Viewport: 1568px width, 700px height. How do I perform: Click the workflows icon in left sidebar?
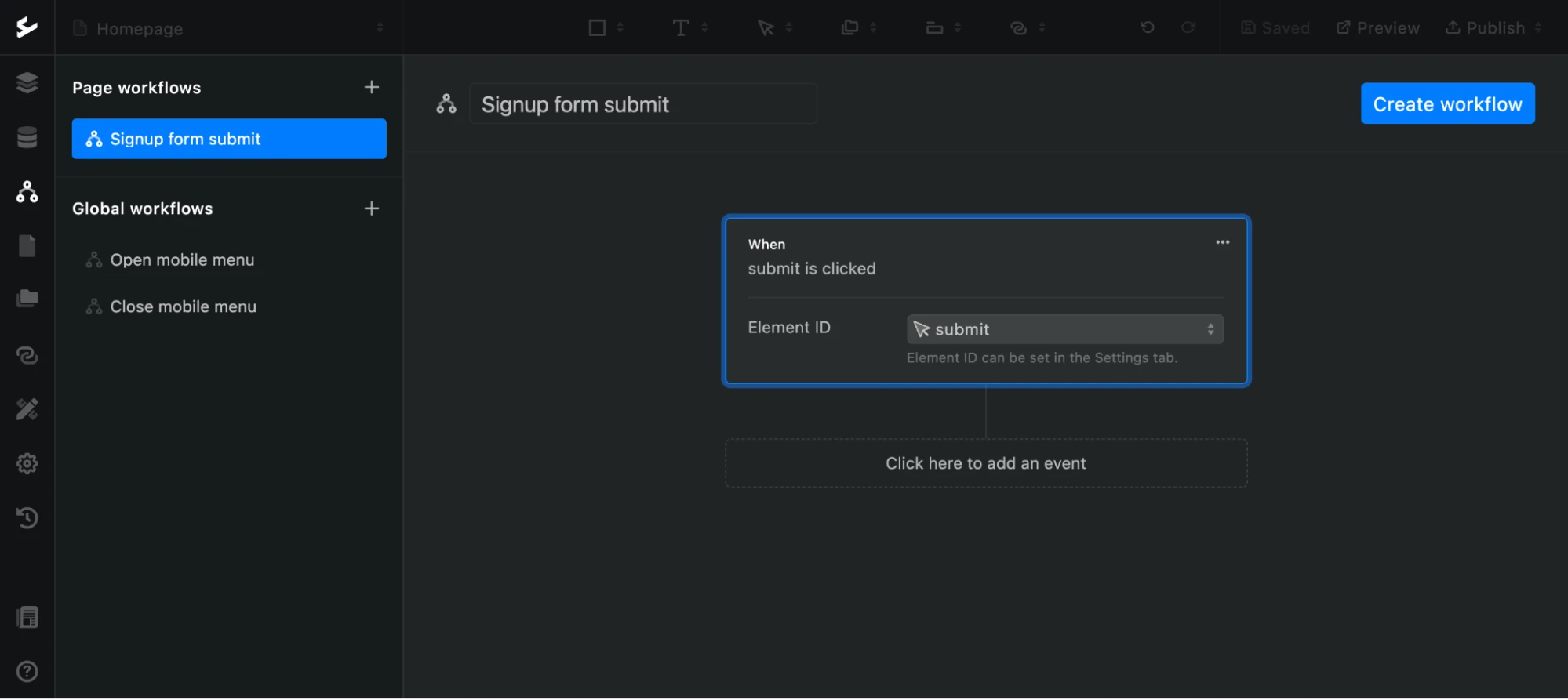pyautogui.click(x=27, y=191)
